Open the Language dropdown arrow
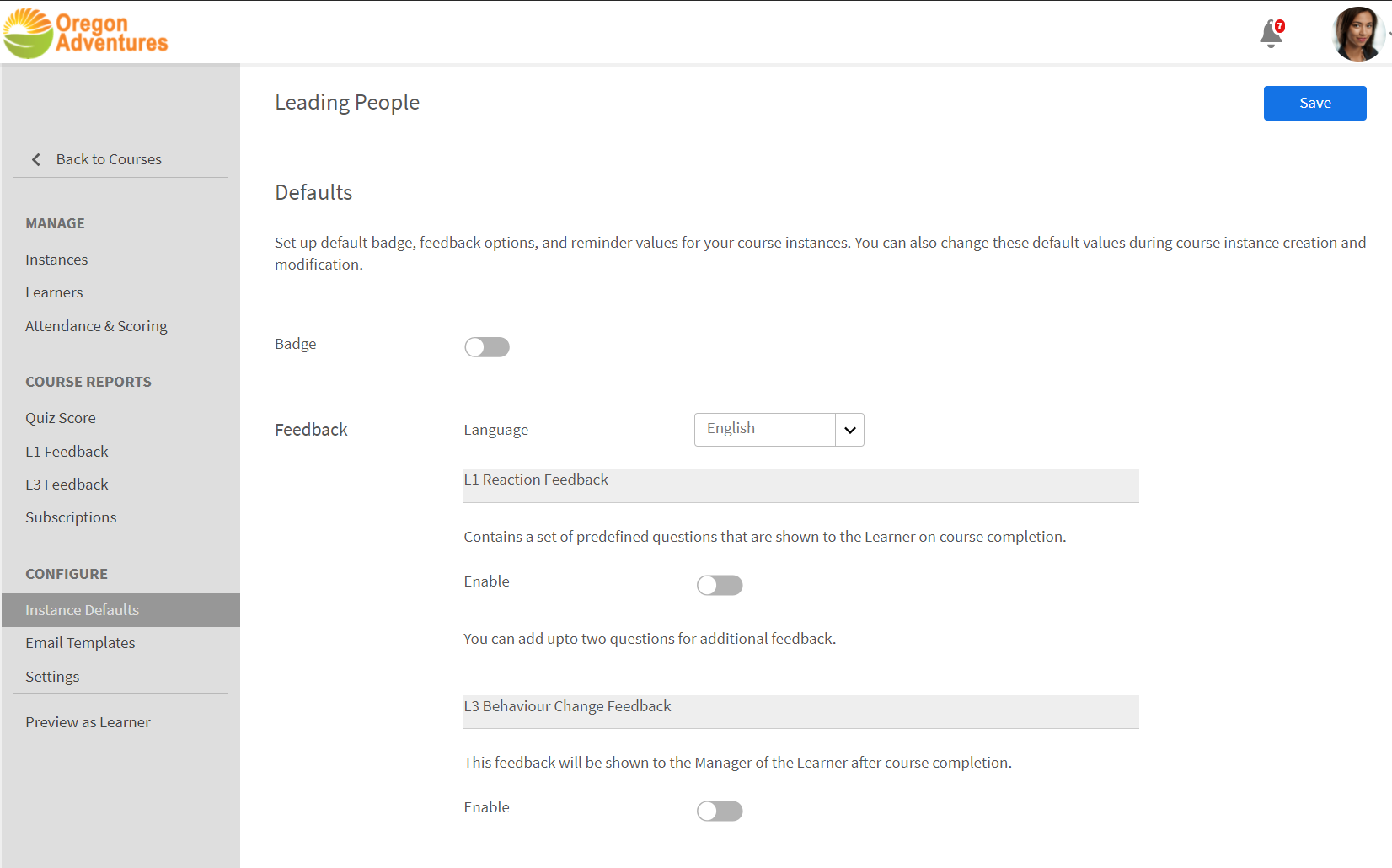This screenshot has width=1392, height=868. (849, 430)
